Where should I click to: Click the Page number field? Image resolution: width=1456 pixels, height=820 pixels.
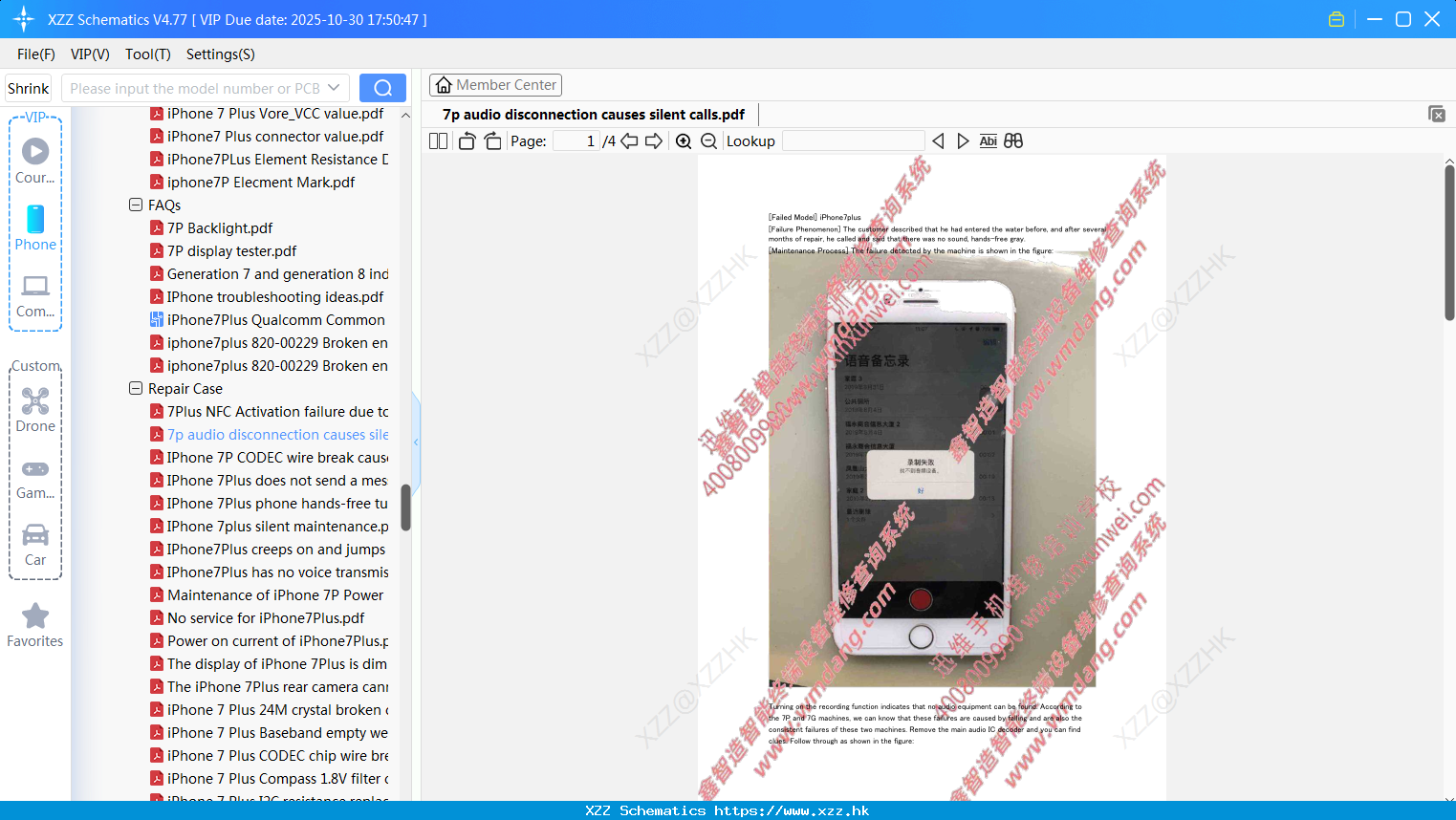click(x=576, y=141)
